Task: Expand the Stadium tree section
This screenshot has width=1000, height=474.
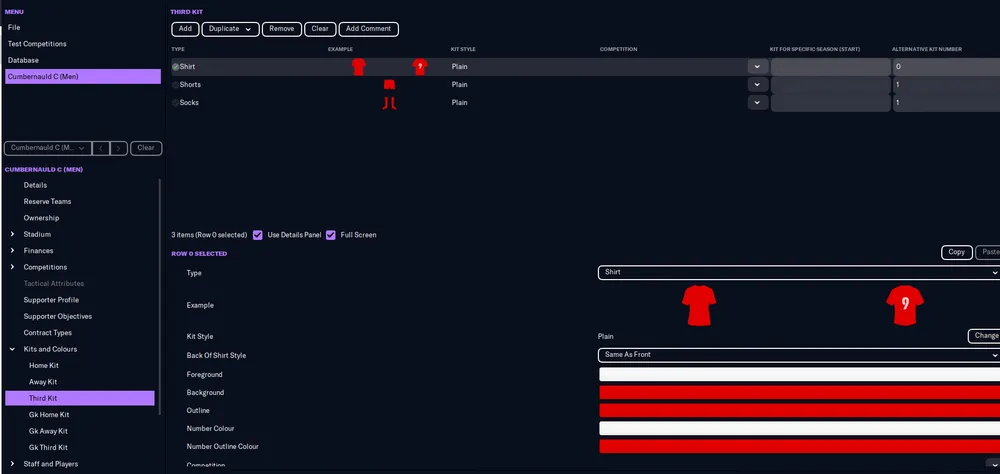Action: coord(12,234)
